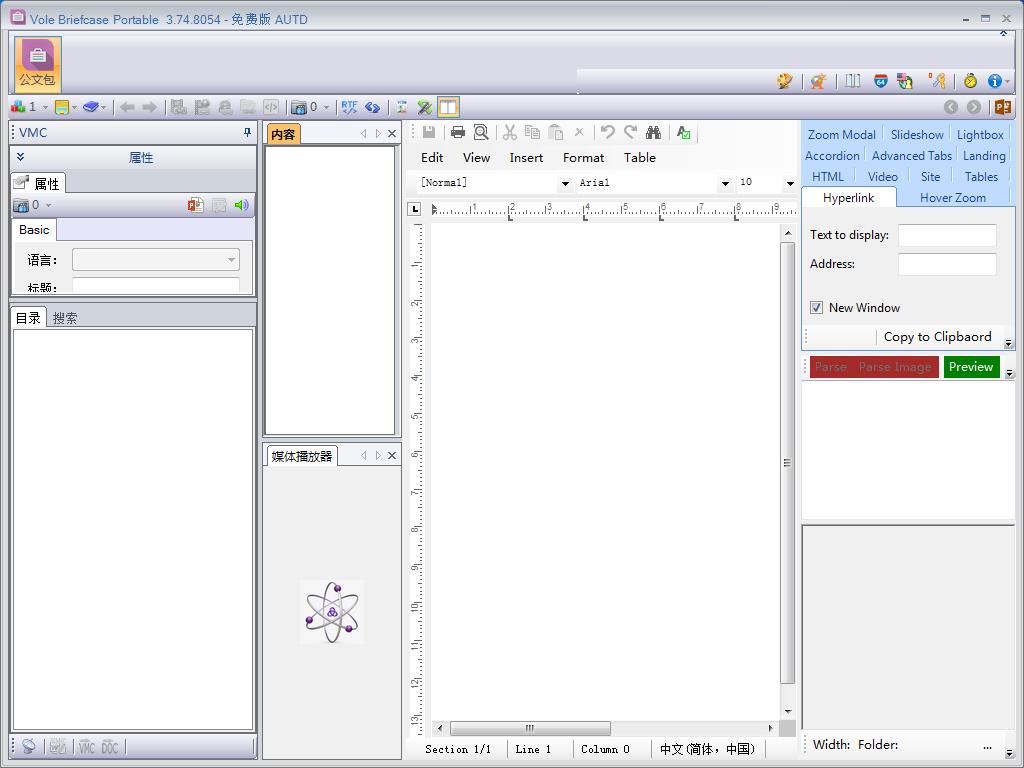Image resolution: width=1024 pixels, height=768 pixels.
Task: Click the spell check icon
Action: pyautogui.click(x=684, y=132)
